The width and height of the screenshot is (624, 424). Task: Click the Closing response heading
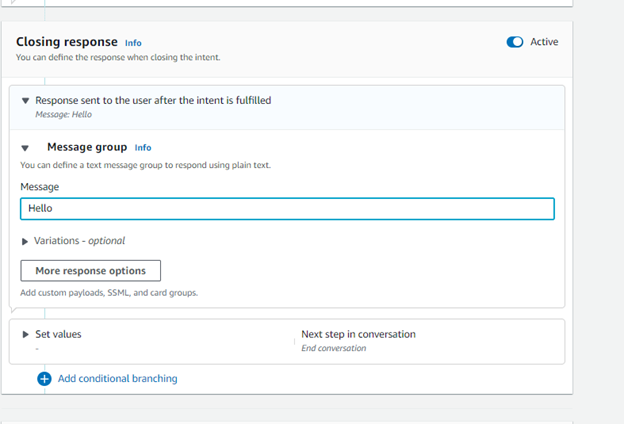(x=67, y=42)
